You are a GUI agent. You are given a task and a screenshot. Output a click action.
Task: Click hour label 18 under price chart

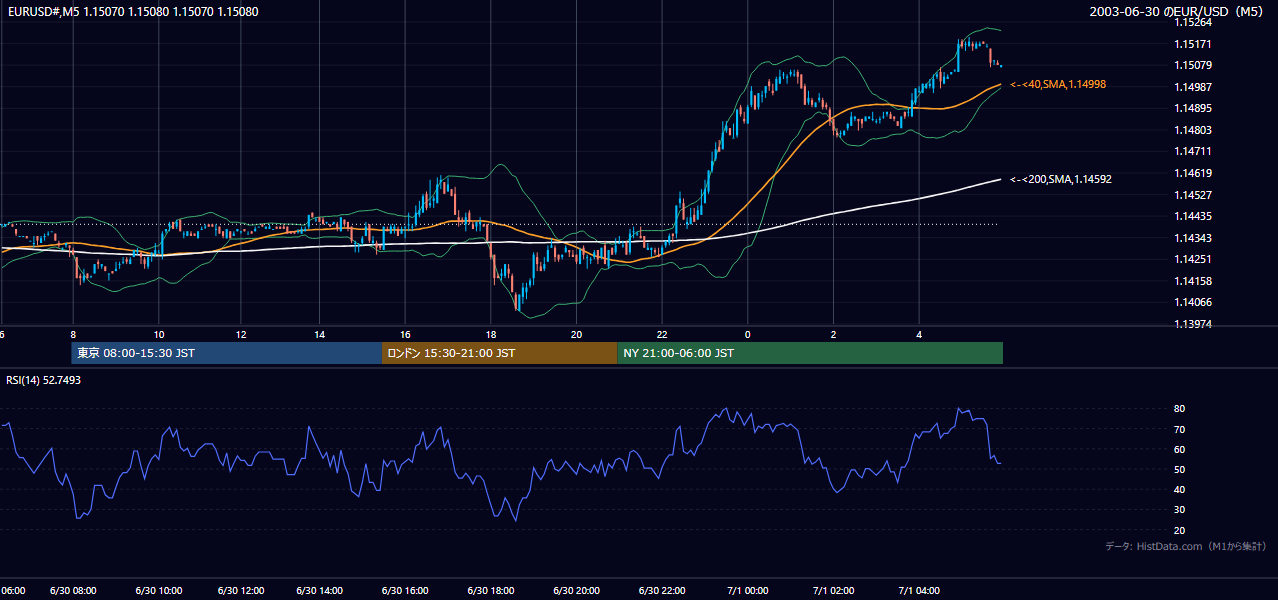click(x=491, y=334)
